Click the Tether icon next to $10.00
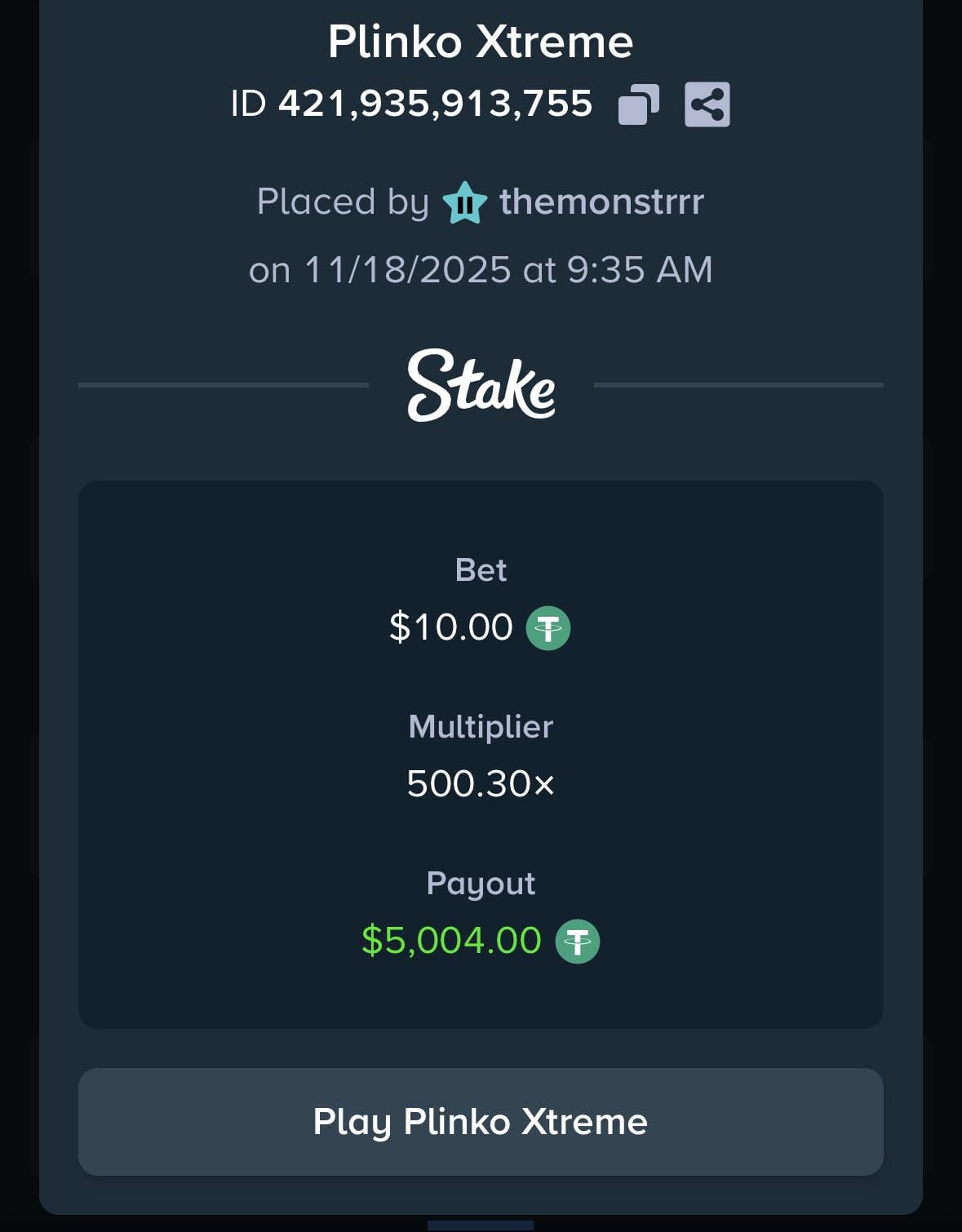 547,628
